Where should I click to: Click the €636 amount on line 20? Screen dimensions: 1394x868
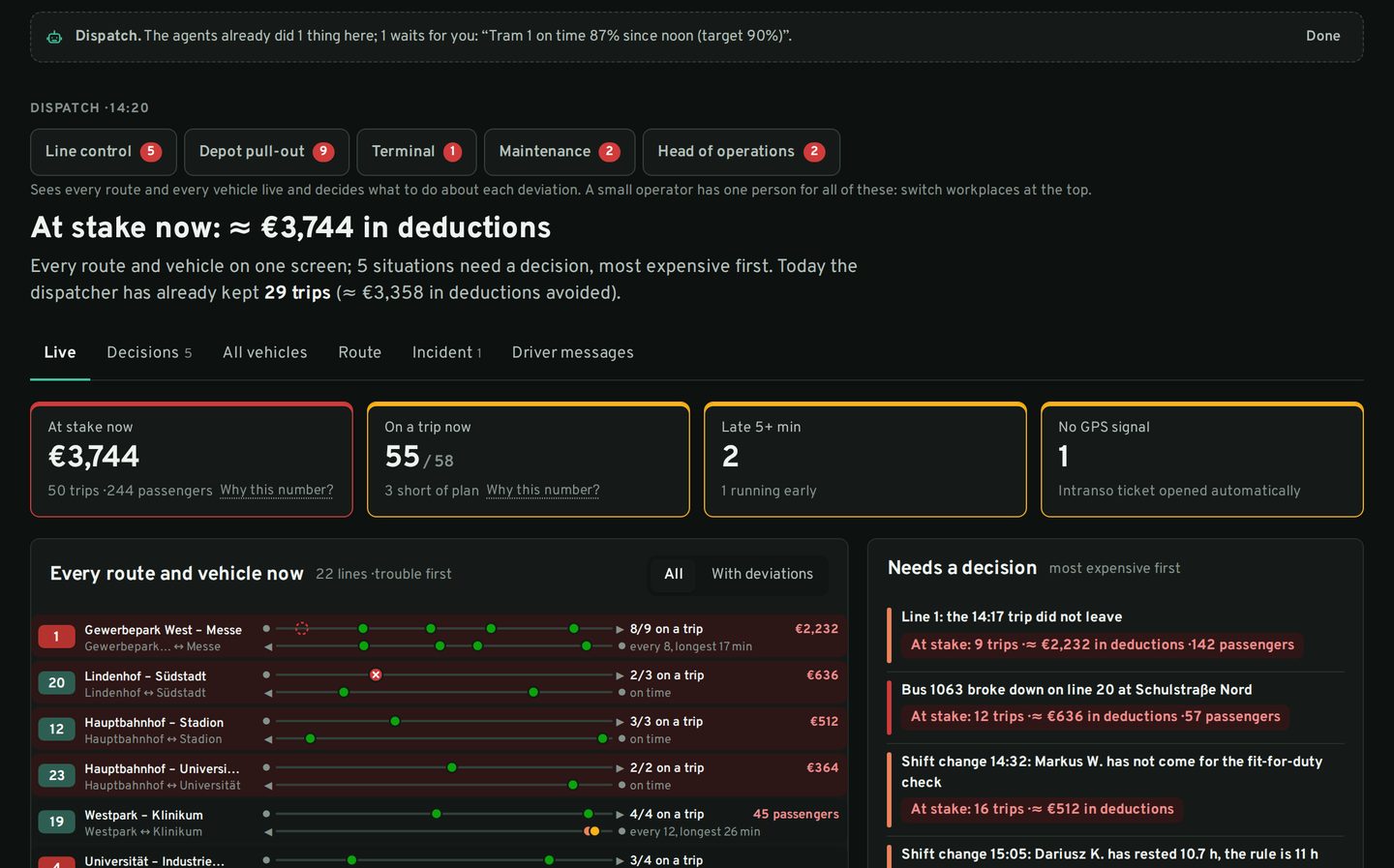click(823, 675)
